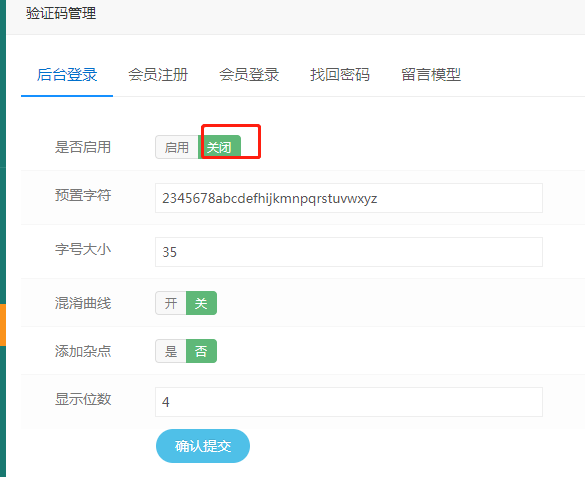Screen dimensions: 585x477
Task: Go to the 留言模型 tab
Action: tap(431, 75)
